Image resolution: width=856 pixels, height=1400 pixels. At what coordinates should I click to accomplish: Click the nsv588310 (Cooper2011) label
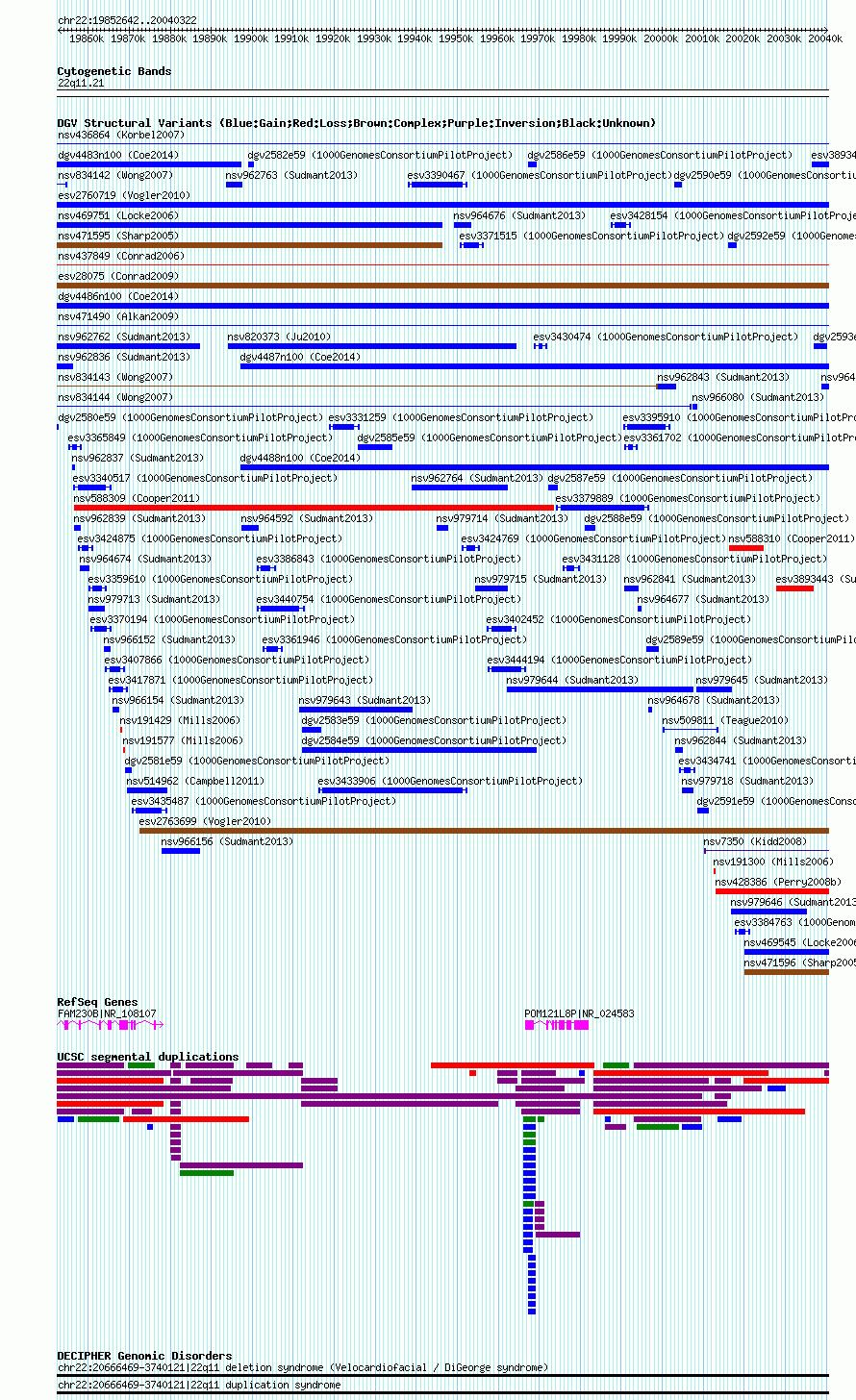(791, 538)
